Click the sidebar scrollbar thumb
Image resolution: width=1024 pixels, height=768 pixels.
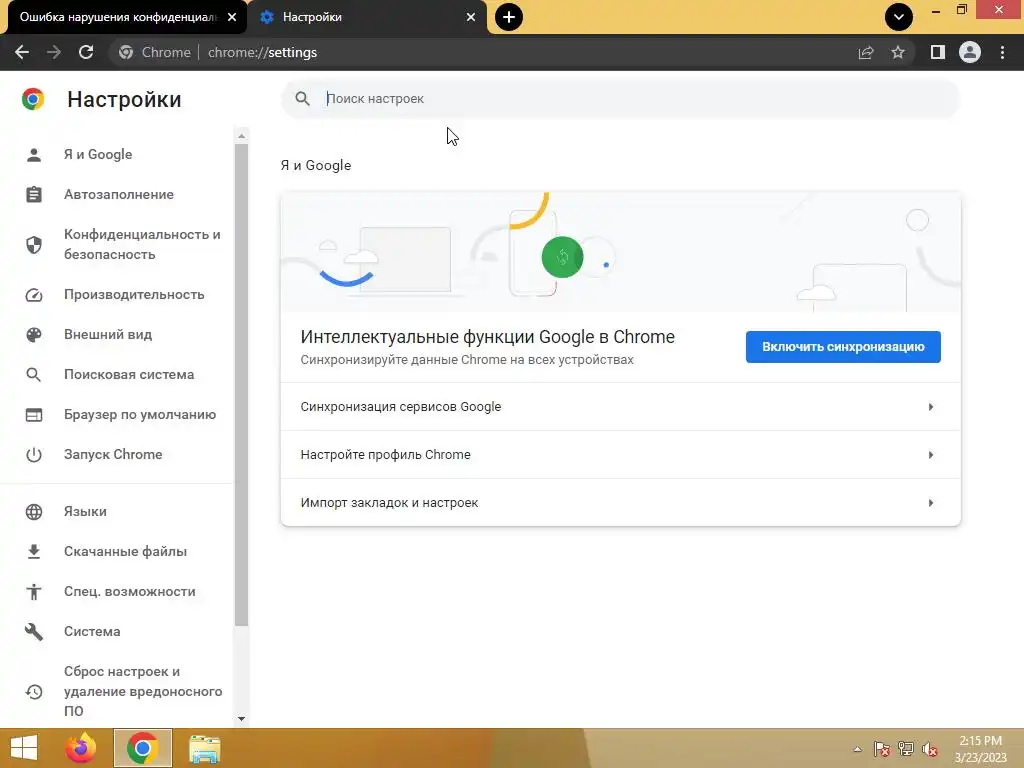242,385
